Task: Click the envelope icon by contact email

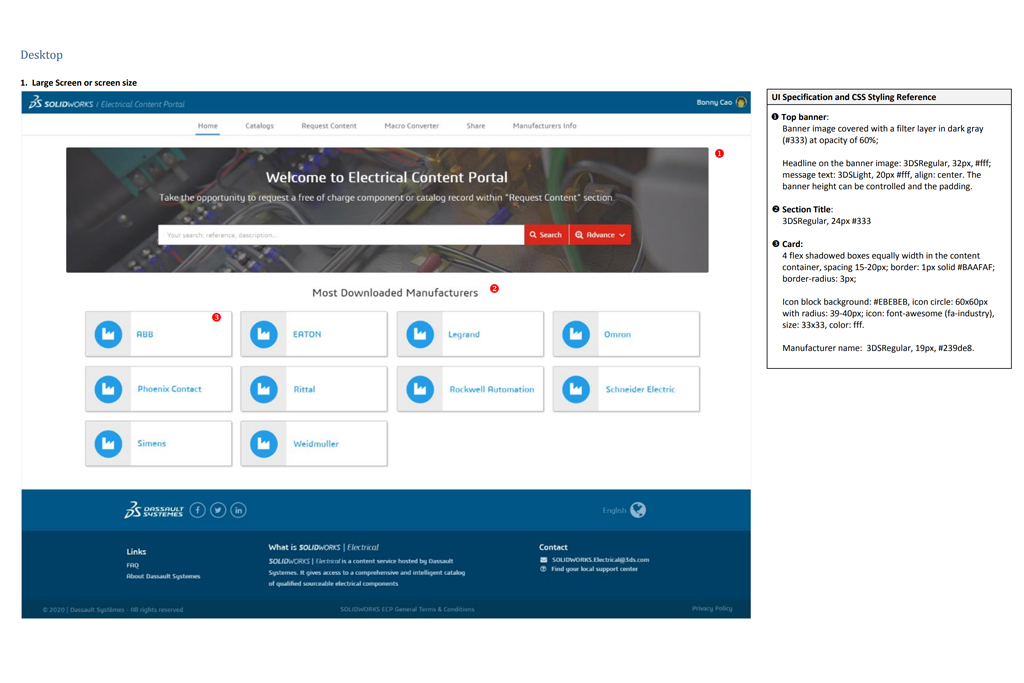Action: point(543,560)
